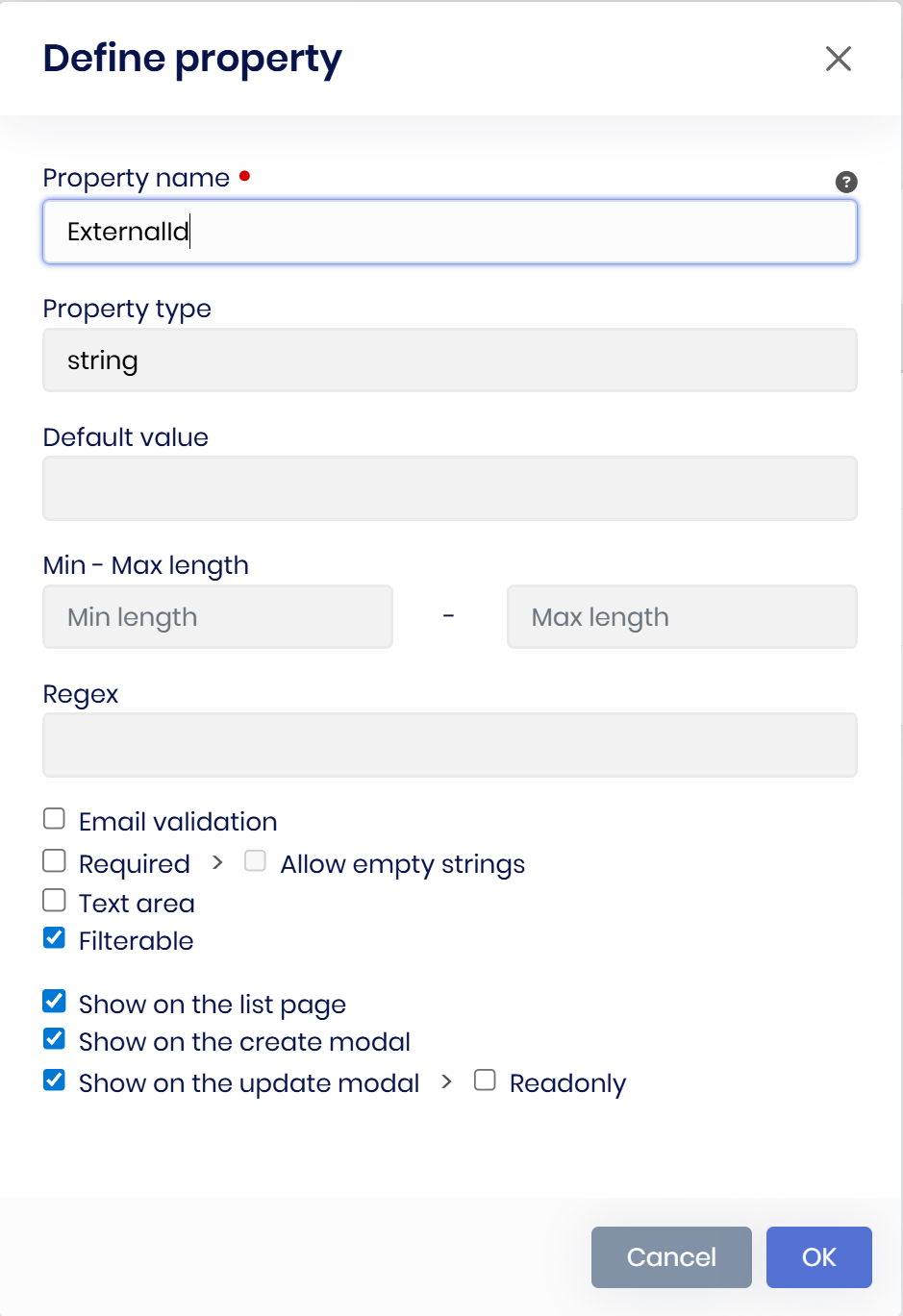Screen dimensions: 903x1316
Task: Click into the Default value field
Action: (x=450, y=488)
